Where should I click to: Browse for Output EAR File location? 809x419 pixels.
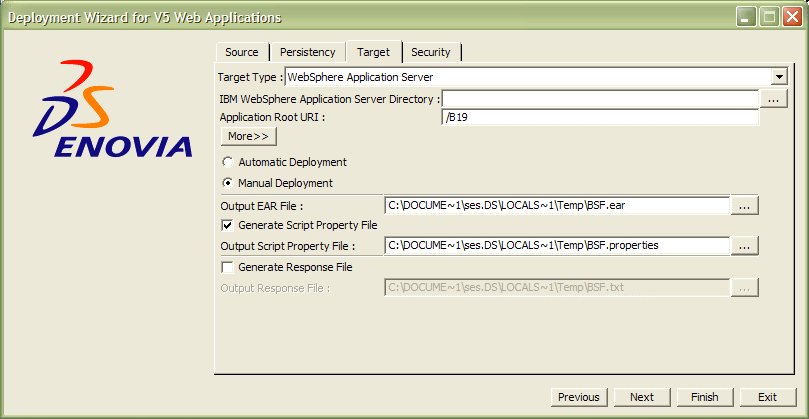click(744, 206)
